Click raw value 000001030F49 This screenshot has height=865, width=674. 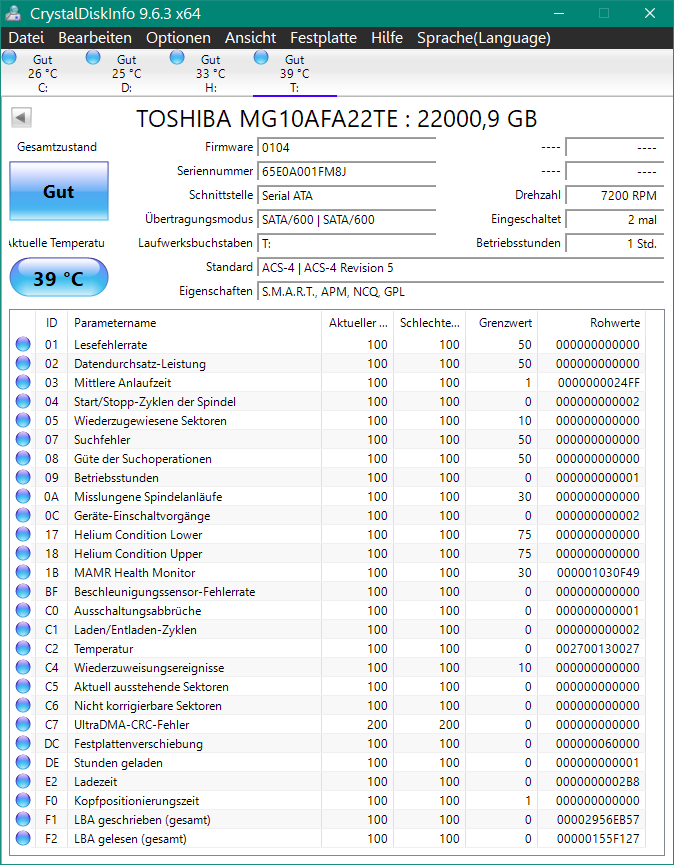pyautogui.click(x=598, y=573)
